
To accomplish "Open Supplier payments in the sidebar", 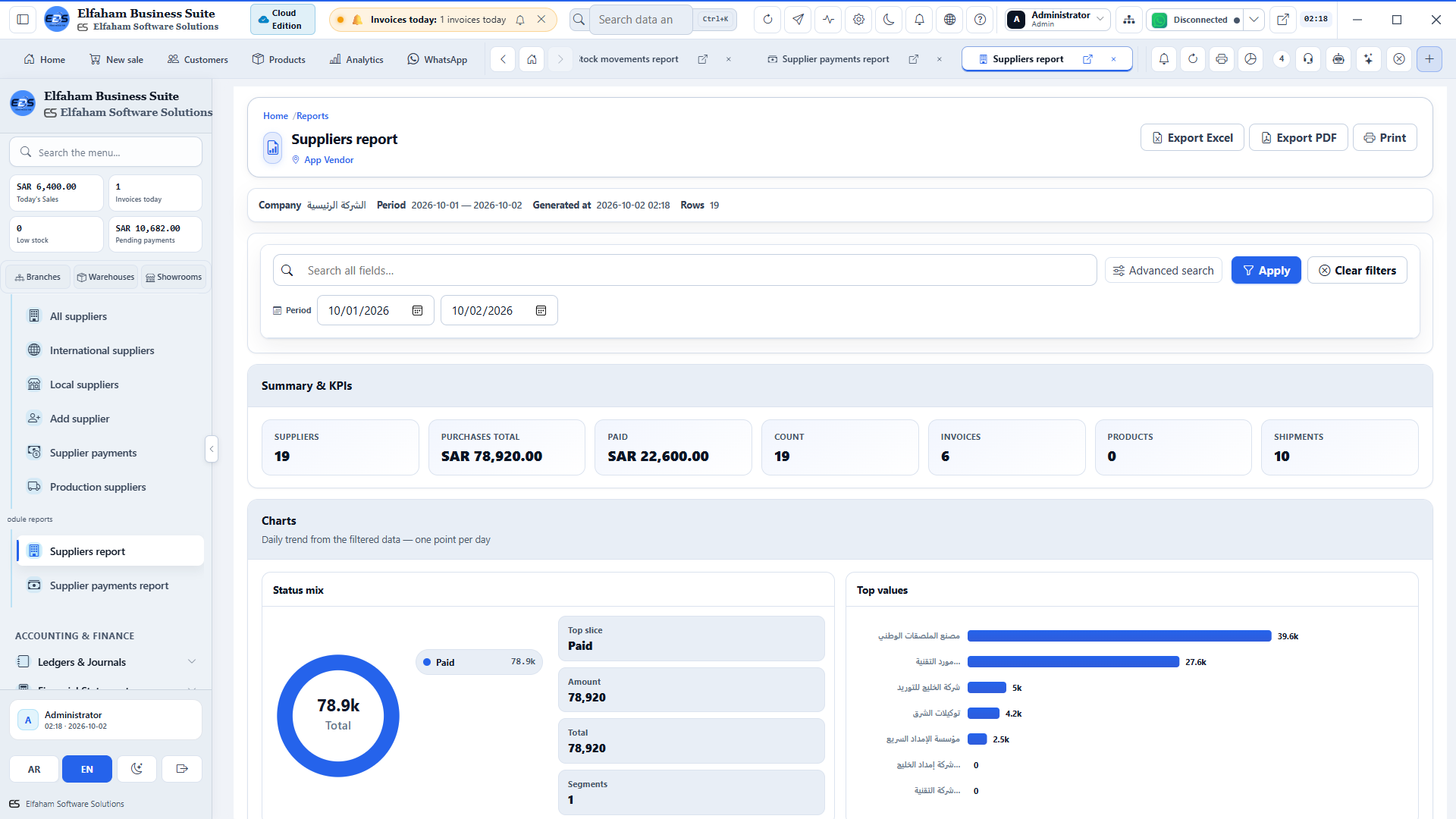I will (110, 453).
